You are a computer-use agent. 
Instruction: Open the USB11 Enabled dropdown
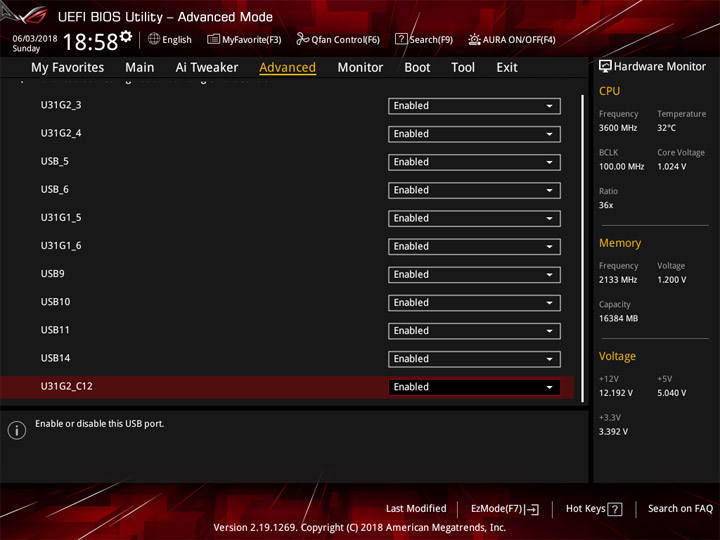click(x=474, y=331)
